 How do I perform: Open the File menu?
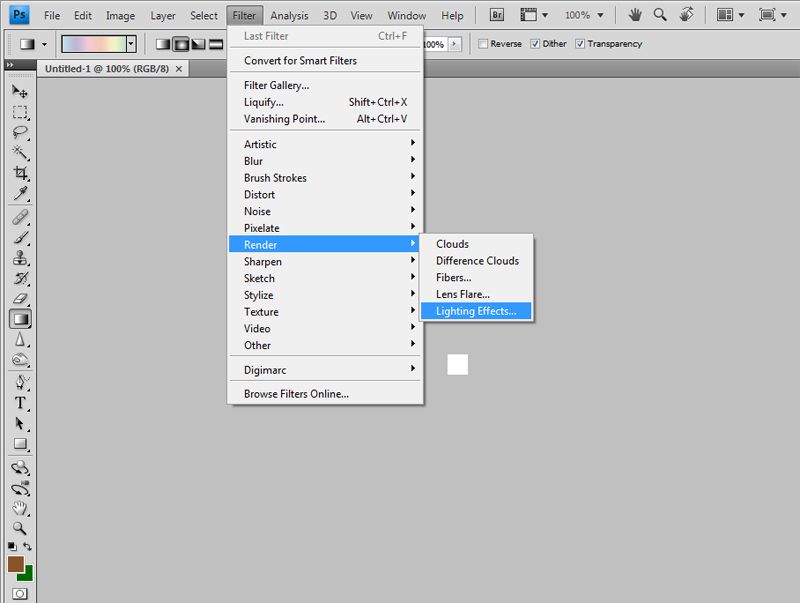point(52,16)
